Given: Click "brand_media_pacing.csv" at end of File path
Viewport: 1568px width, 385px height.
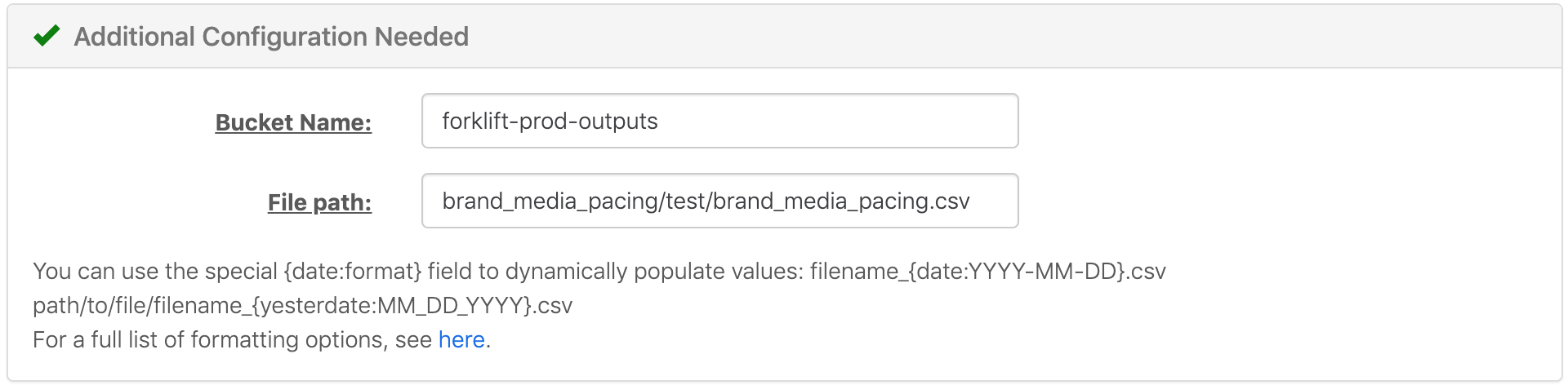Looking at the screenshot, I should tap(841, 201).
